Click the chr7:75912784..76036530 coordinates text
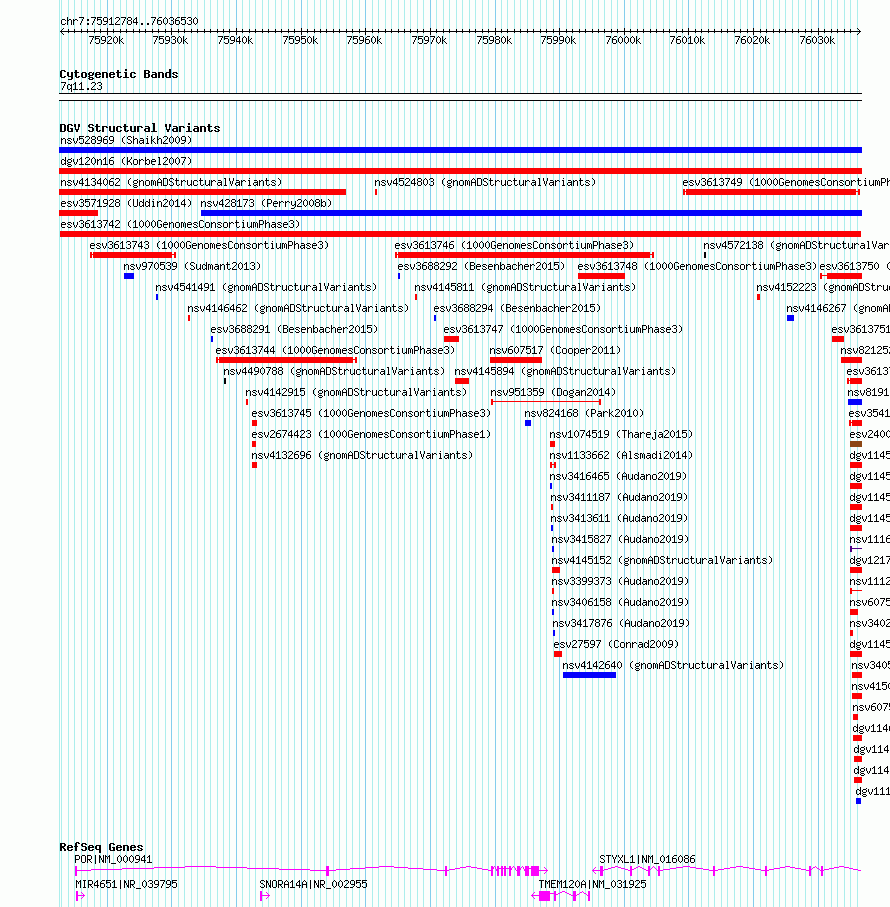This screenshot has width=890, height=907. click(130, 21)
